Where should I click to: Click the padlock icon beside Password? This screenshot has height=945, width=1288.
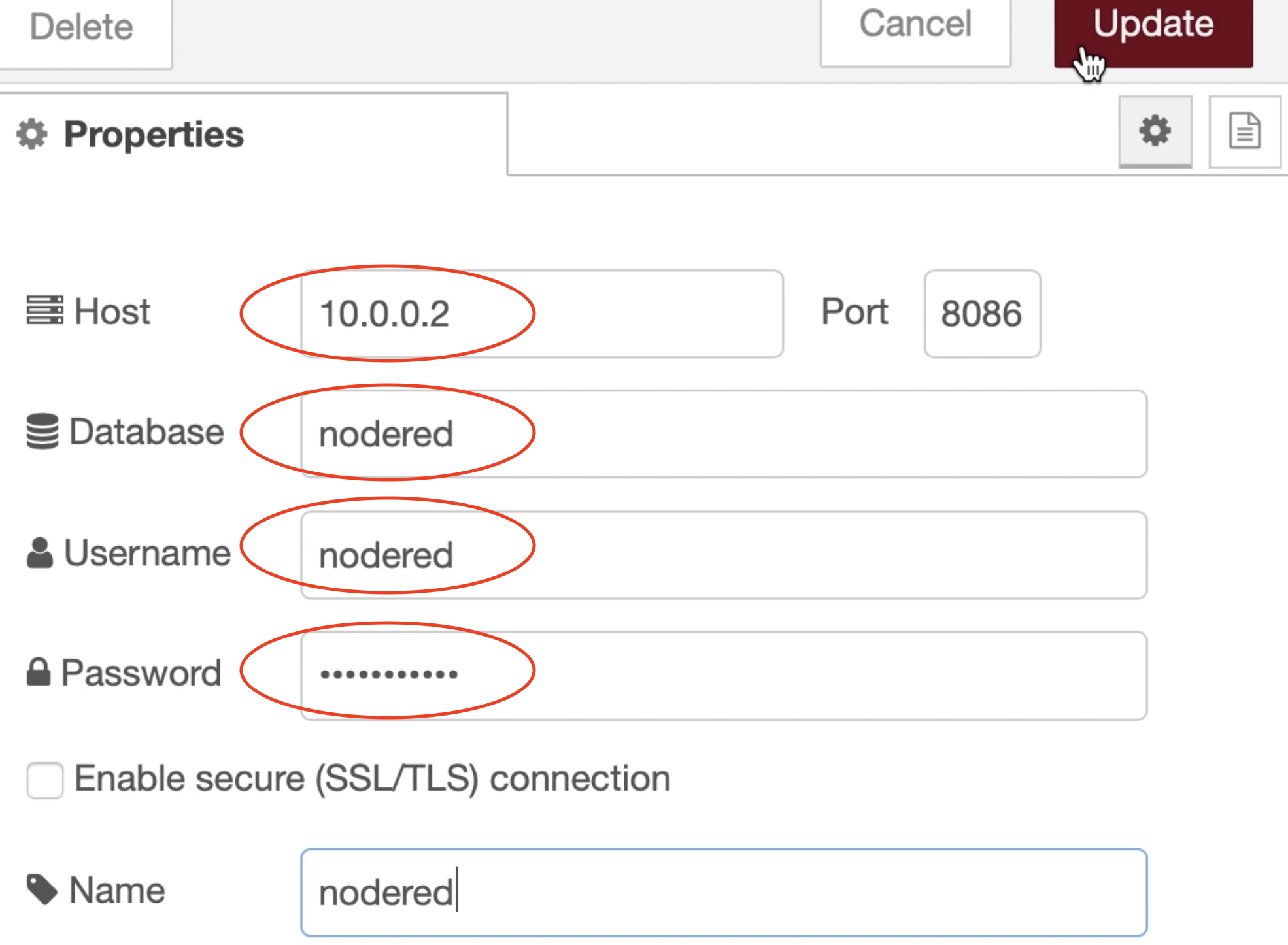tap(39, 672)
